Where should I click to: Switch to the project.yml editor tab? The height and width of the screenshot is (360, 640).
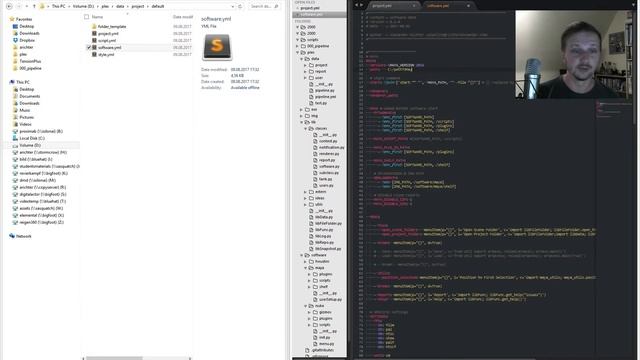click(382, 6)
